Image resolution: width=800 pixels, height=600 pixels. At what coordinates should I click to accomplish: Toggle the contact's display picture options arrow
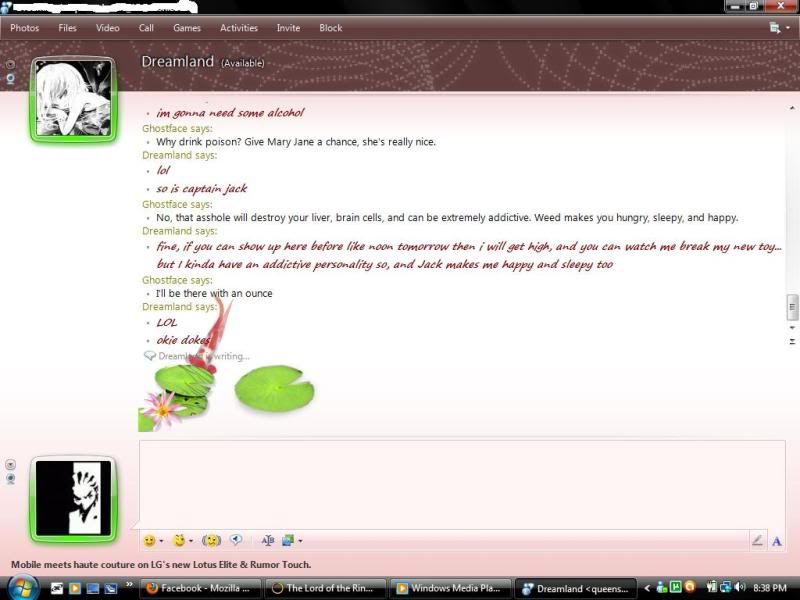coord(11,63)
